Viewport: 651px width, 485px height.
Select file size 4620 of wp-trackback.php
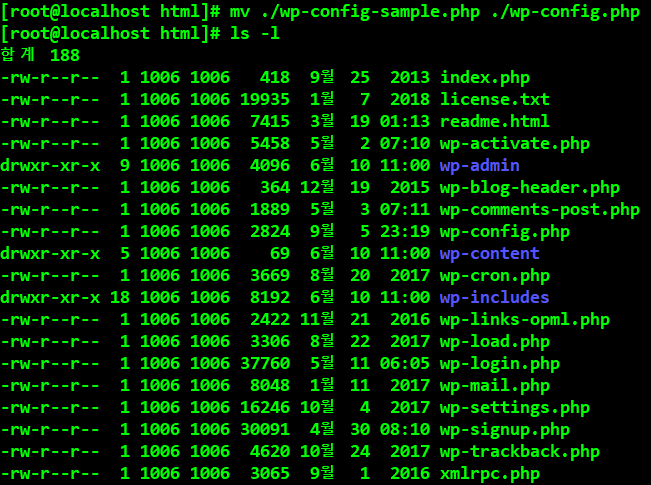tap(270, 452)
